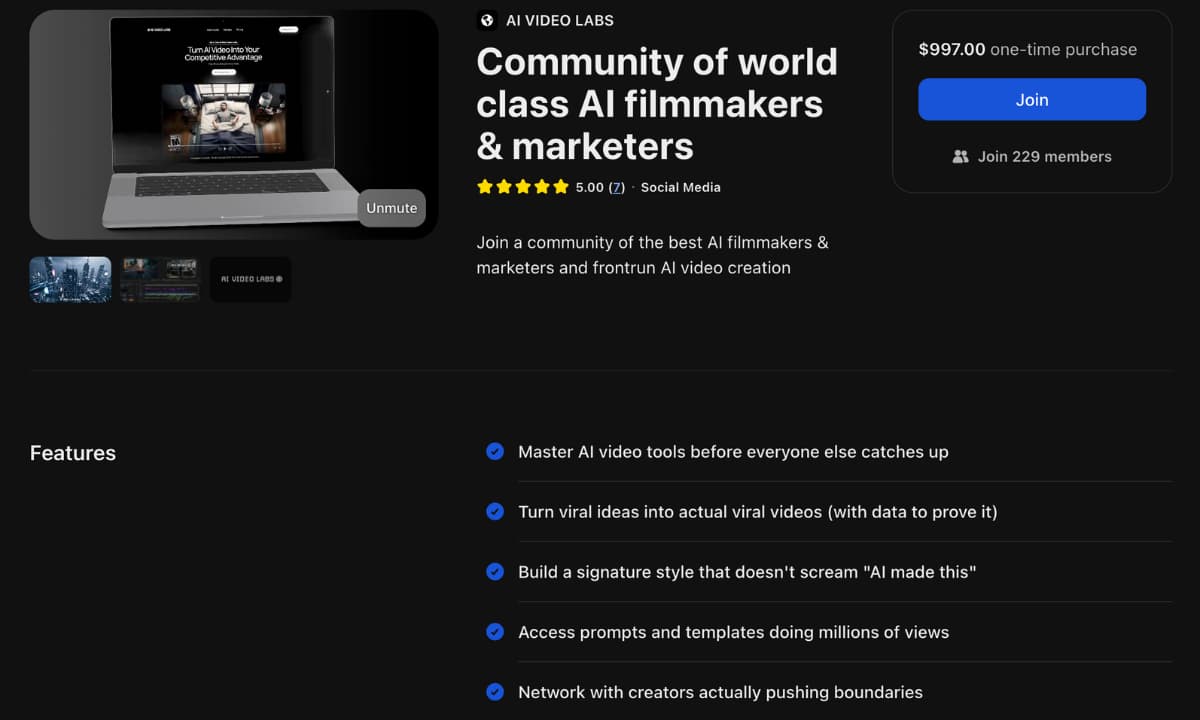
Task: Unmute the product video
Action: (x=391, y=208)
